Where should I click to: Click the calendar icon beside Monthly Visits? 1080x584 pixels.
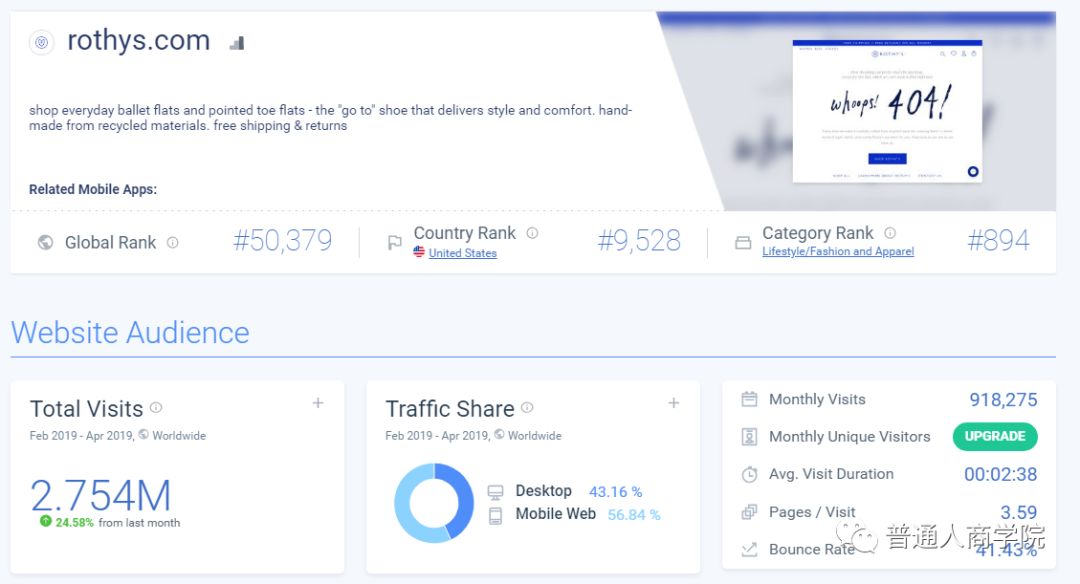pos(749,399)
